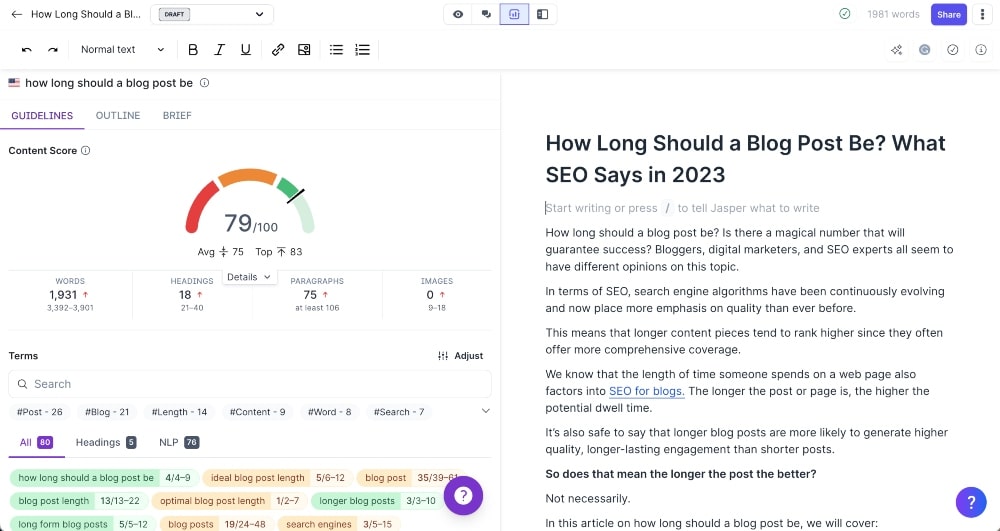Run the plagiarism check circle icon

pos(953,50)
